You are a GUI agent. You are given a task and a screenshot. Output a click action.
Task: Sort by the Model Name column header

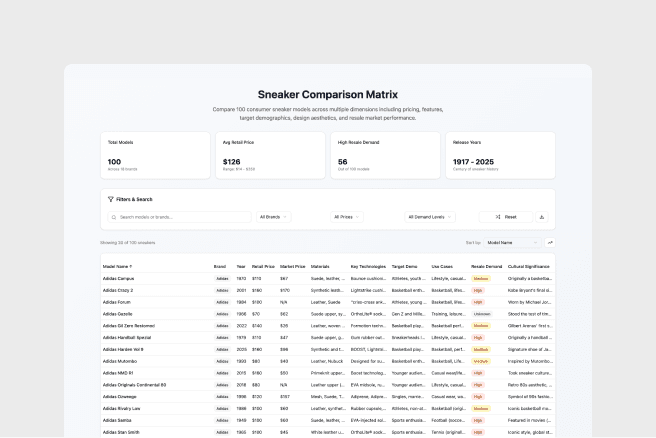(x=117, y=266)
